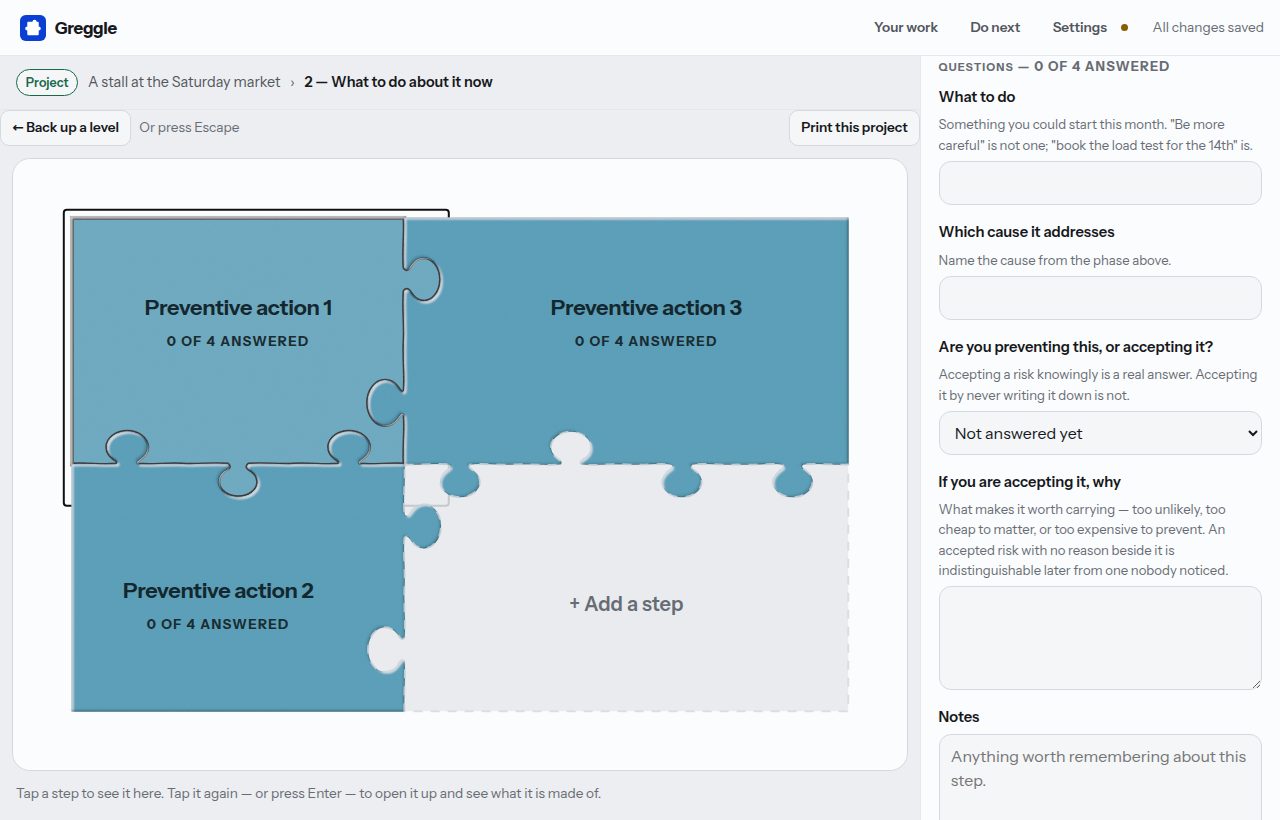The height and width of the screenshot is (820, 1280).
Task: Open the preventing-or-accepting dropdown
Action: pos(1100,433)
